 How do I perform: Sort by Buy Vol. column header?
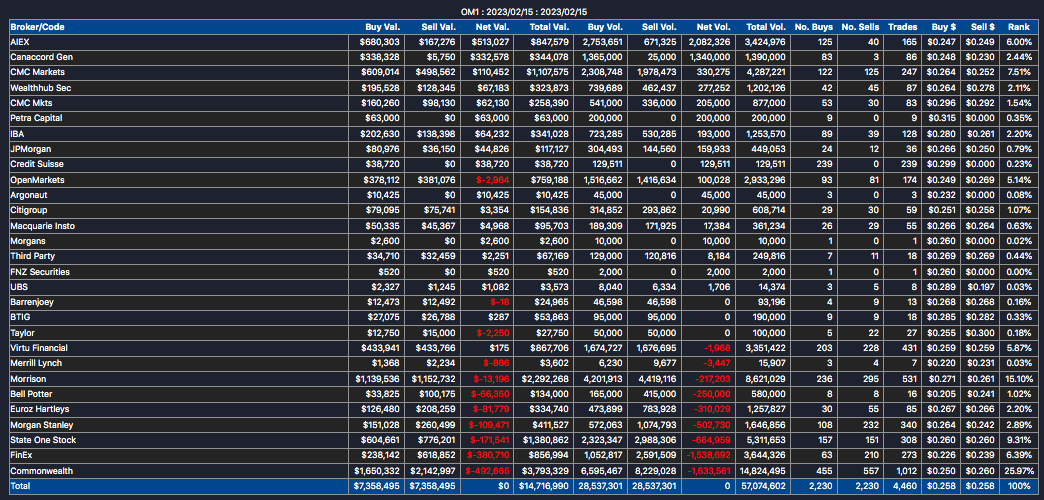[605, 27]
